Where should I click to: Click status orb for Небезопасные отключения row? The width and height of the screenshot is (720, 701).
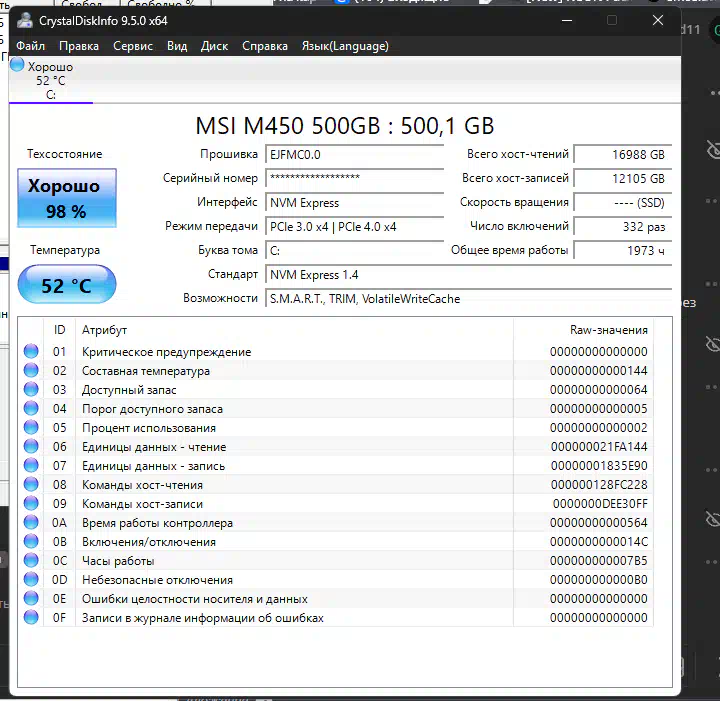click(x=31, y=579)
